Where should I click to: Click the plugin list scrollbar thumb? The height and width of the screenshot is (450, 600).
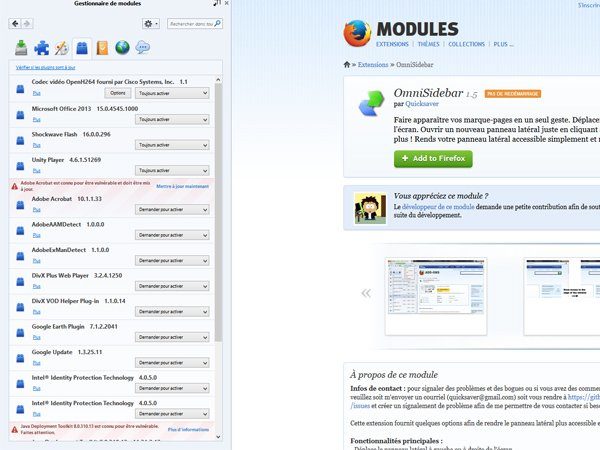(x=218, y=212)
